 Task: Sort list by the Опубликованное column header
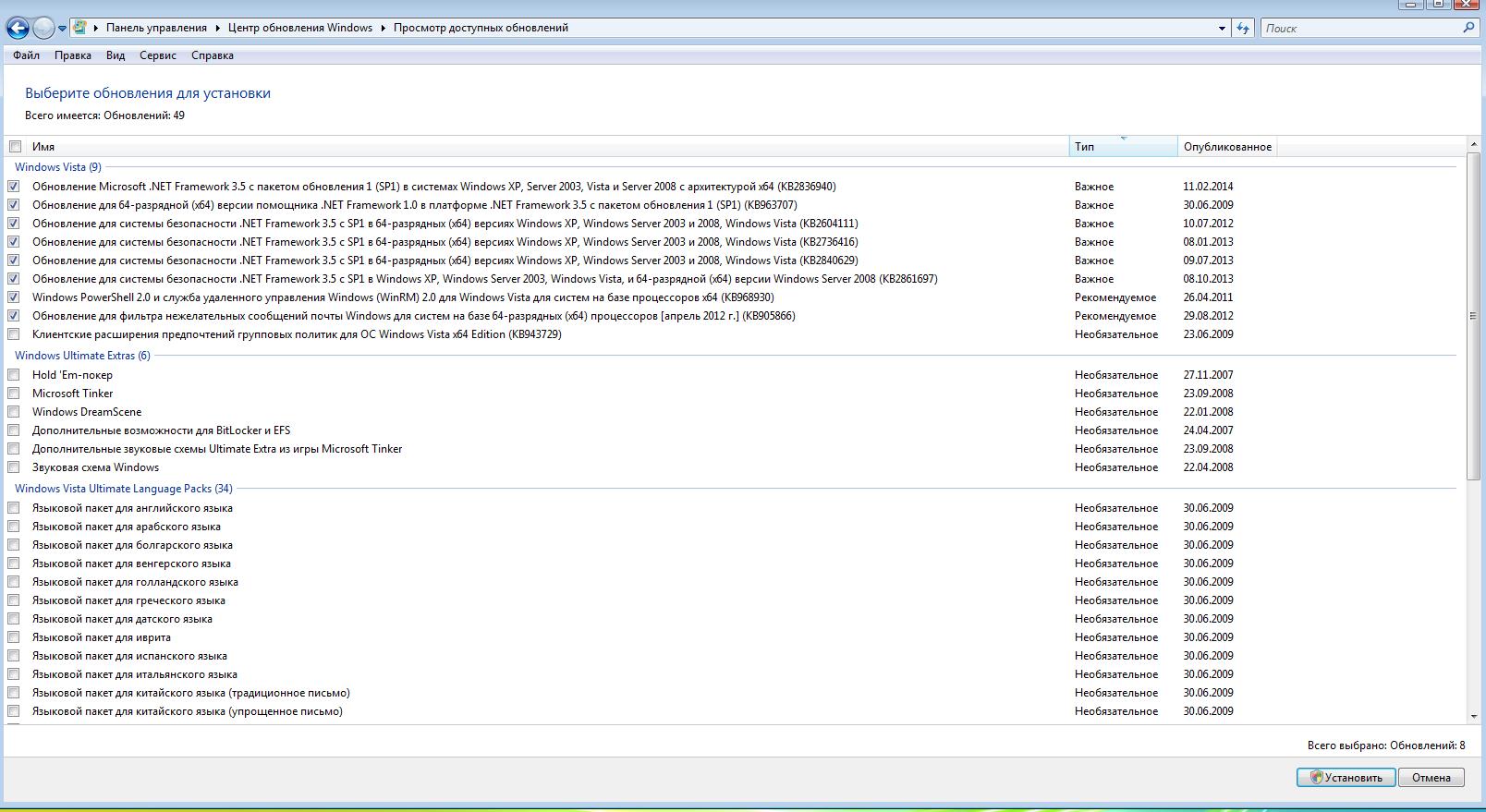coord(1227,147)
